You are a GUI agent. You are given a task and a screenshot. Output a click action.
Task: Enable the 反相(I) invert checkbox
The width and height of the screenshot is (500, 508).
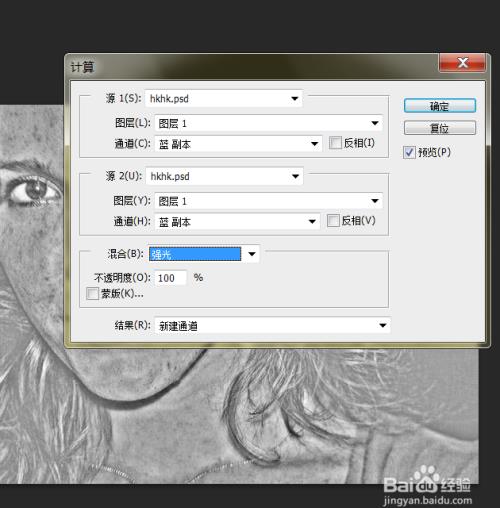pos(335,143)
